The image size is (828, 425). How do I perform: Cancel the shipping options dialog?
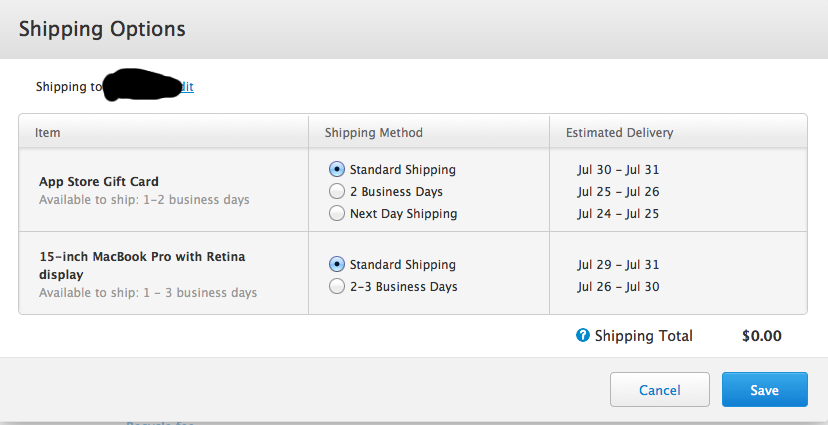660,390
